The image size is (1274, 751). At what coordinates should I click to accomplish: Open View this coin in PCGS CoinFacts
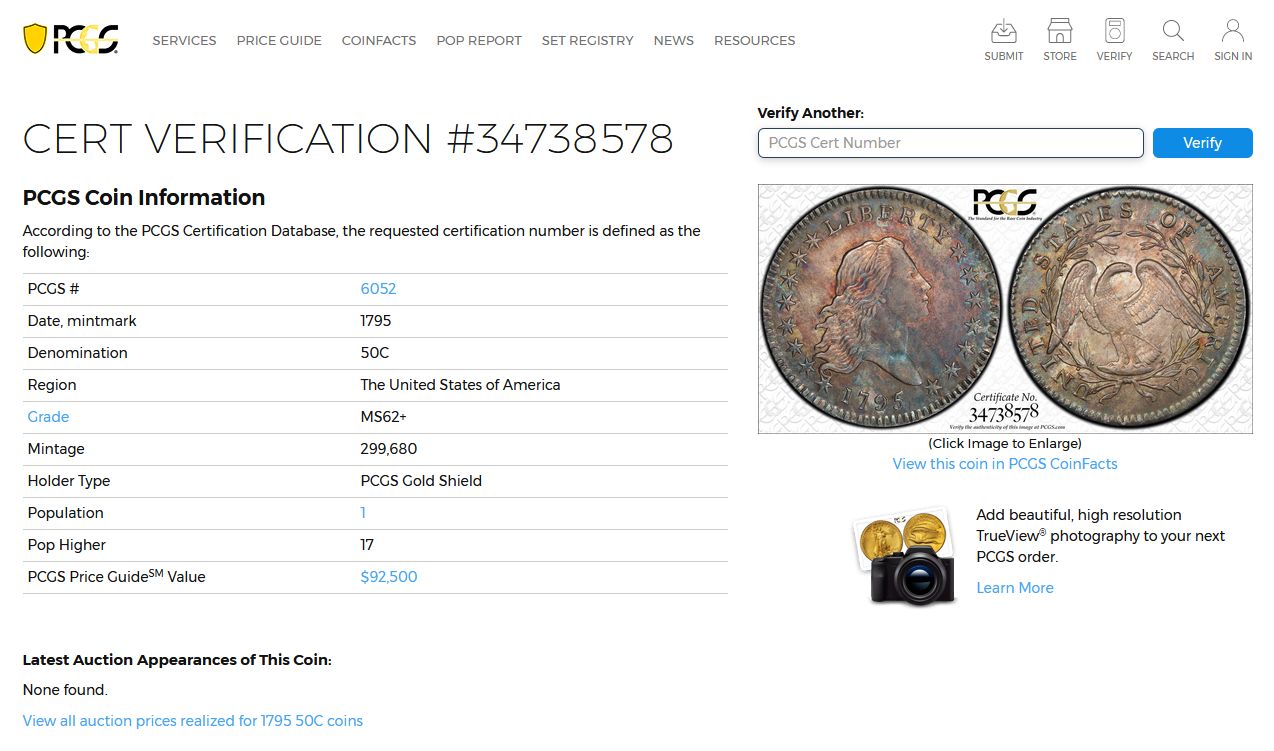(x=1005, y=464)
